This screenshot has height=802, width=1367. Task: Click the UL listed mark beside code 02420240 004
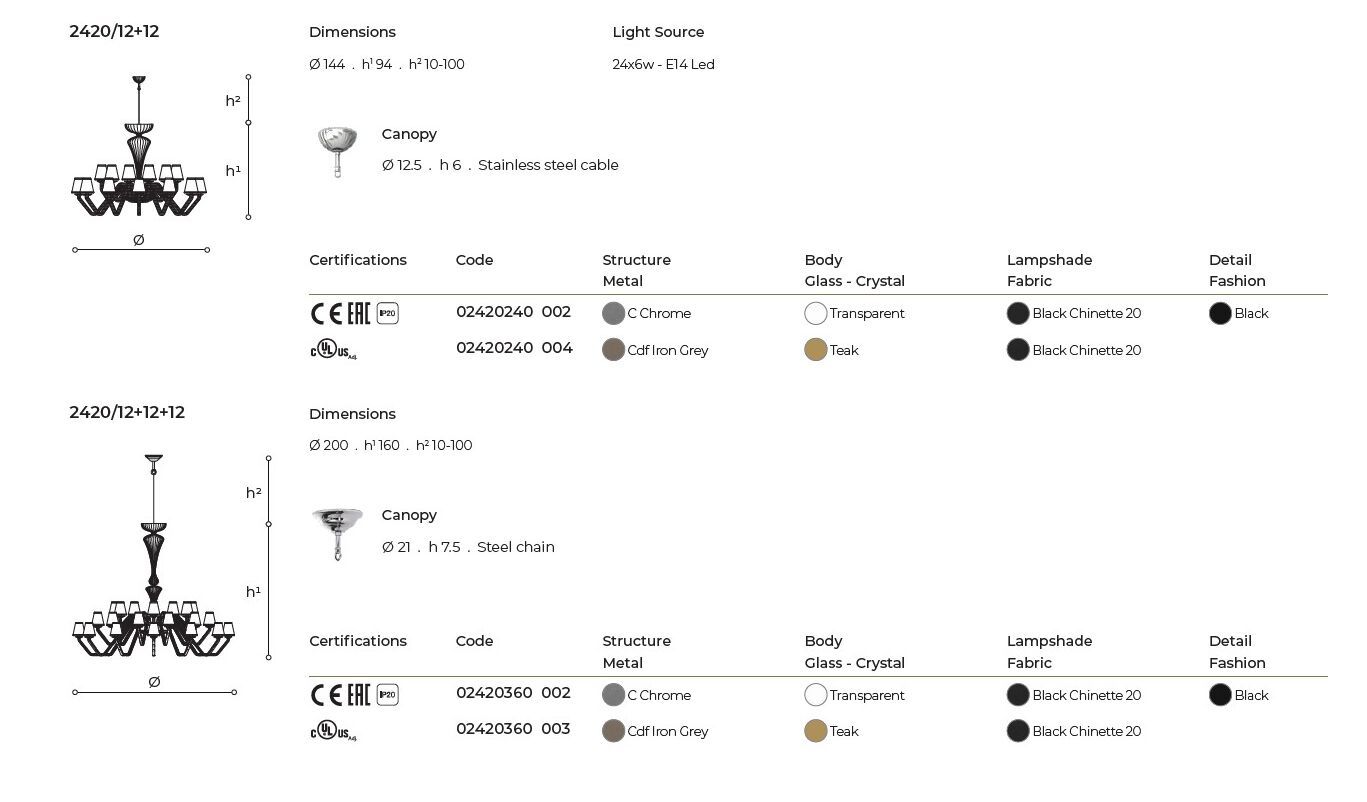333,350
